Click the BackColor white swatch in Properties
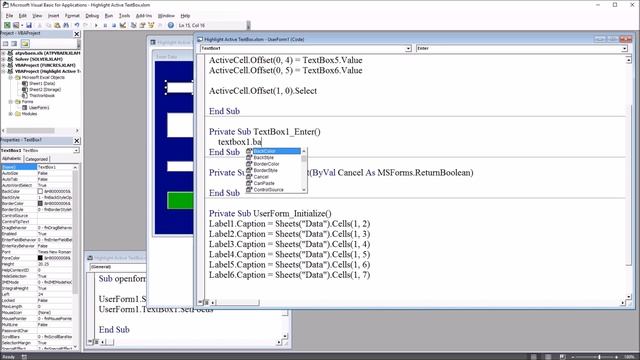This screenshot has width=640, height=360. pos(40,191)
